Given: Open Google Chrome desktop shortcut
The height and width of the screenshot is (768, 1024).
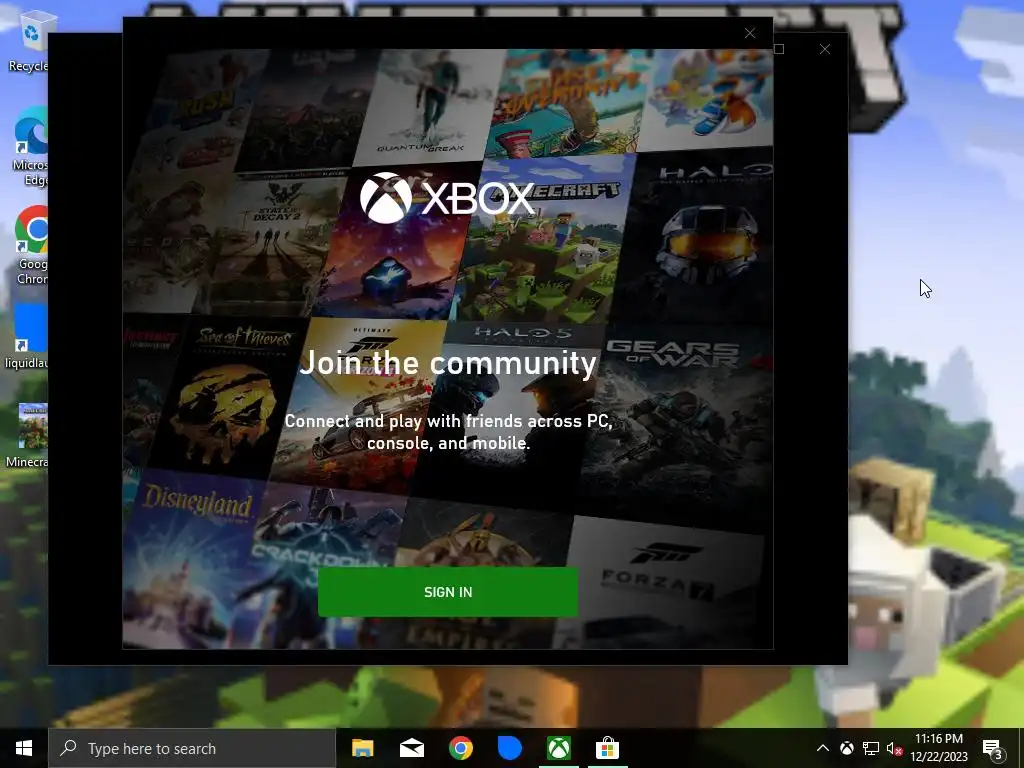Looking at the screenshot, I should click(x=30, y=246).
